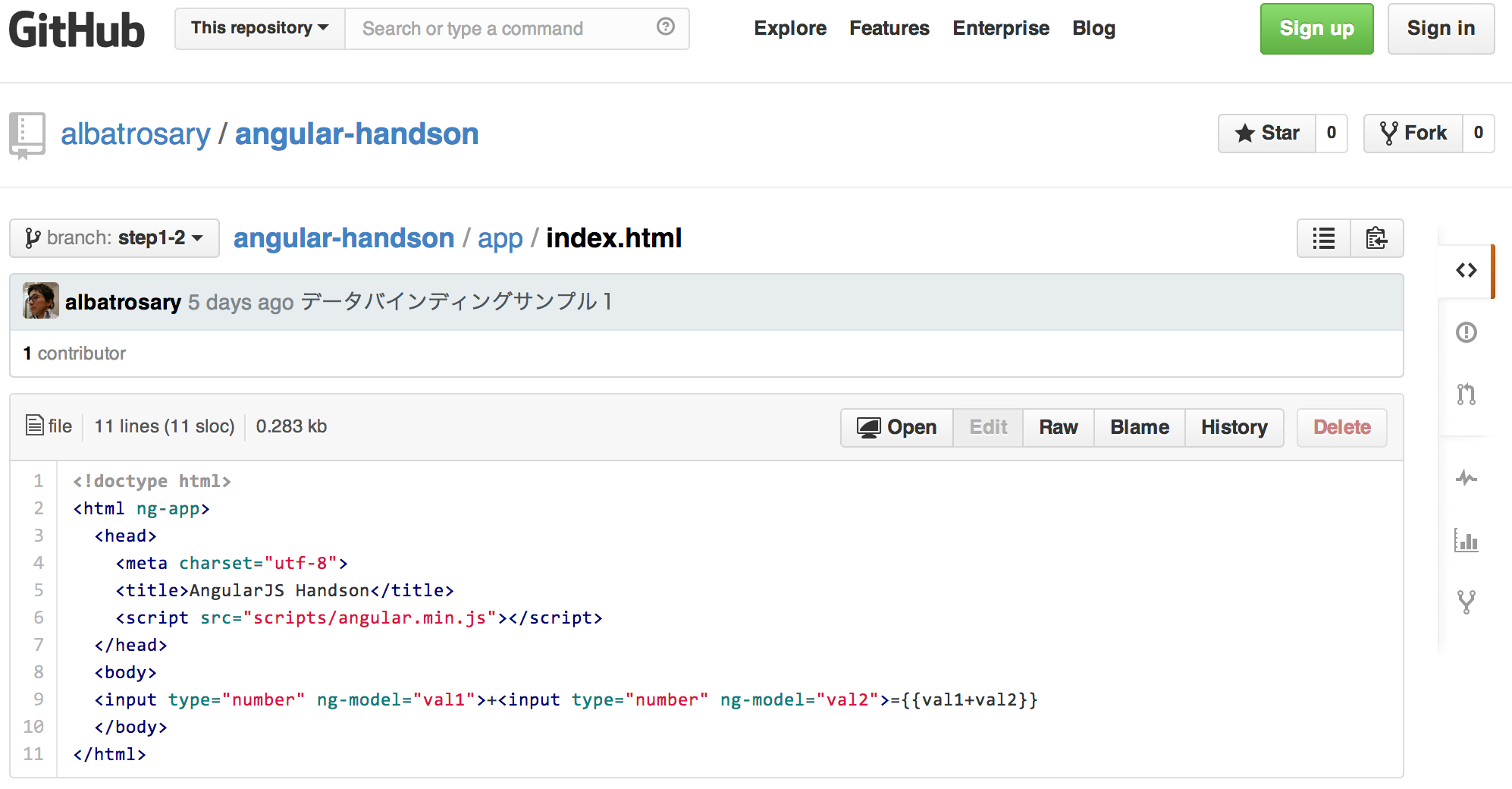Click the '5 days ago' timestamp
1512x789 pixels.
[241, 303]
